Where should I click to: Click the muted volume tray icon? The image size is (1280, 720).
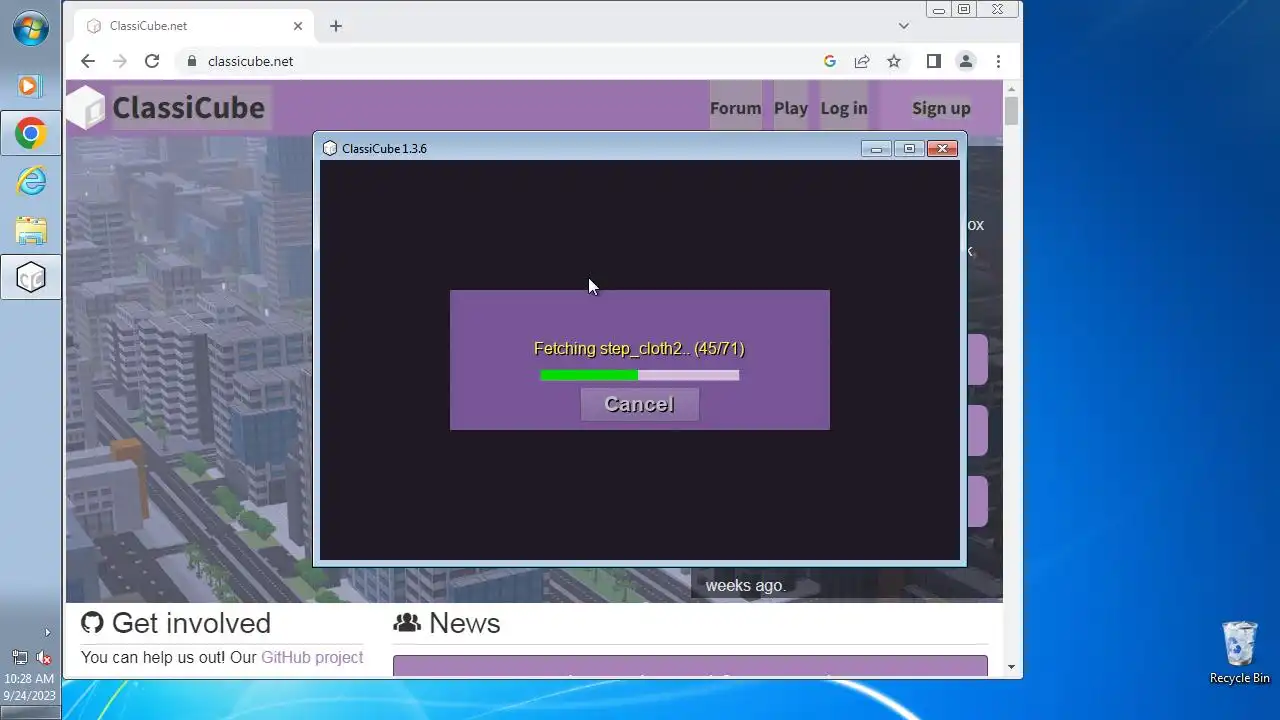pos(43,657)
